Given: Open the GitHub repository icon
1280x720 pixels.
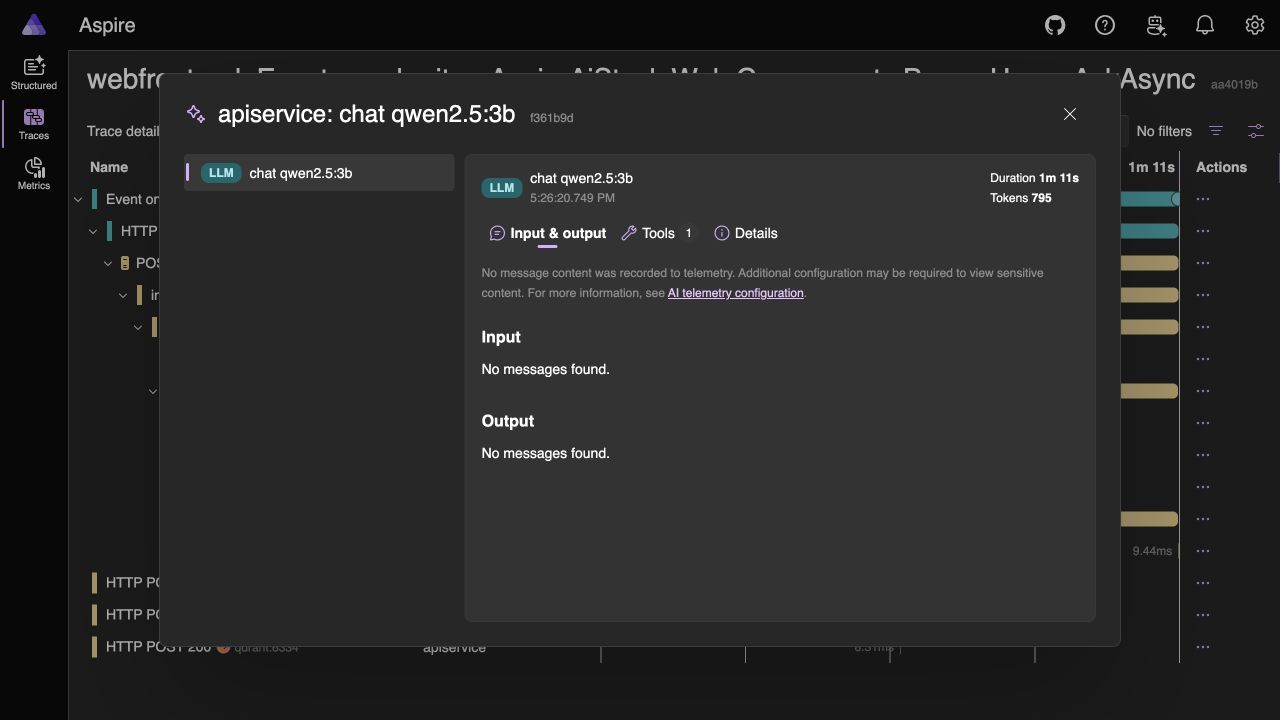Looking at the screenshot, I should point(1055,25).
